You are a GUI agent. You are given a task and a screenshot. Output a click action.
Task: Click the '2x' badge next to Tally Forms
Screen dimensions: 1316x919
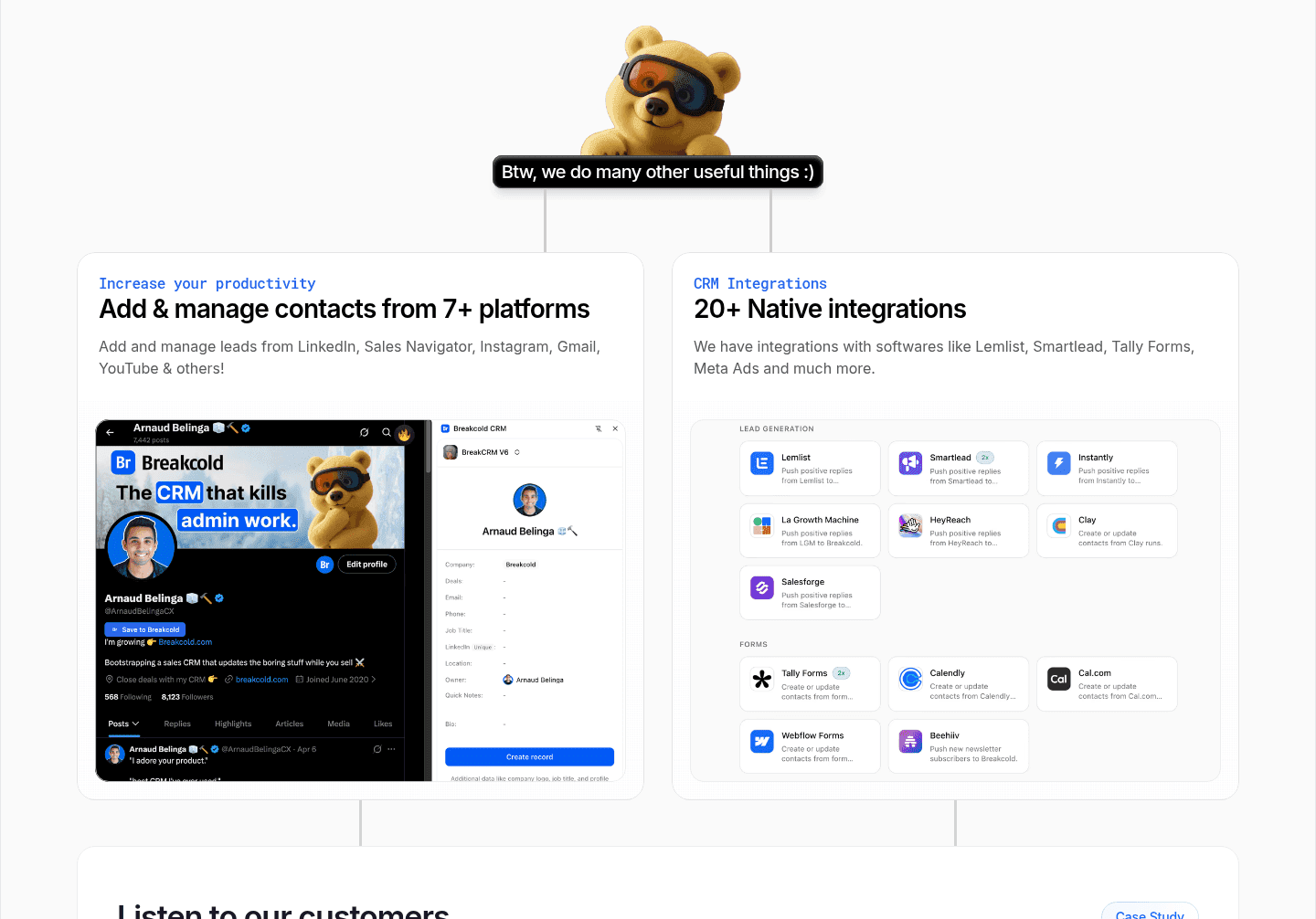click(x=842, y=673)
